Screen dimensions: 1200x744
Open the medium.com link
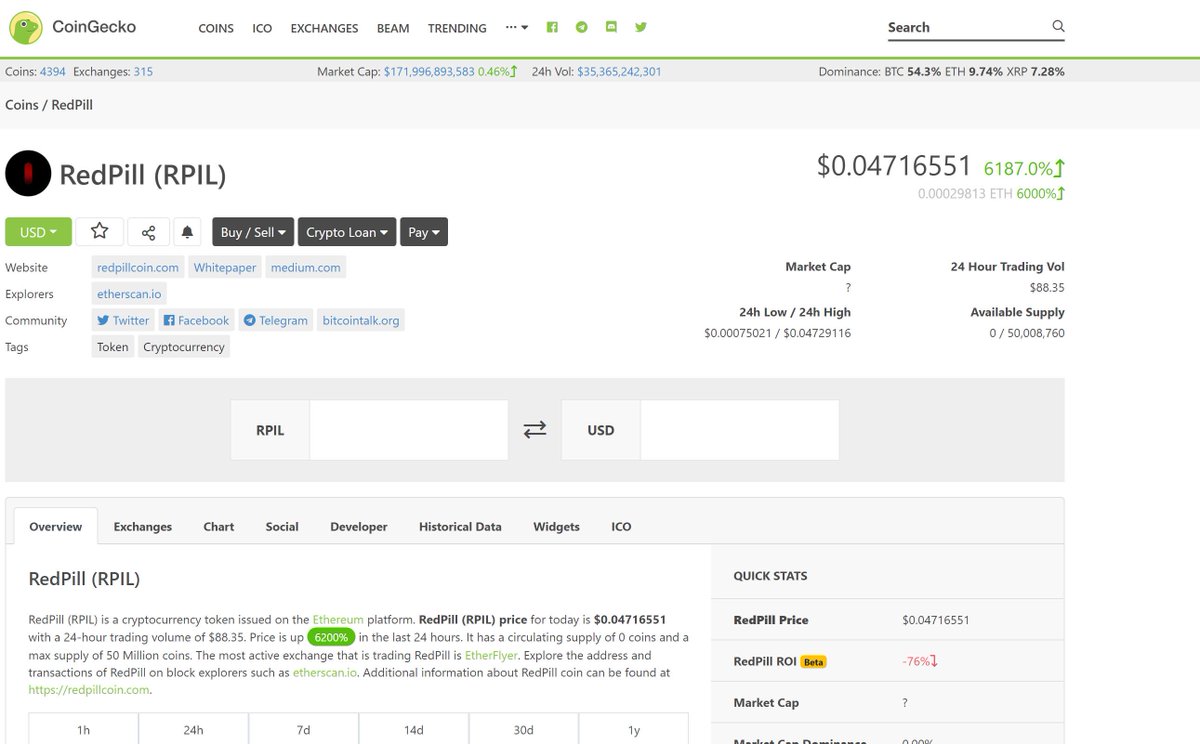click(x=306, y=267)
